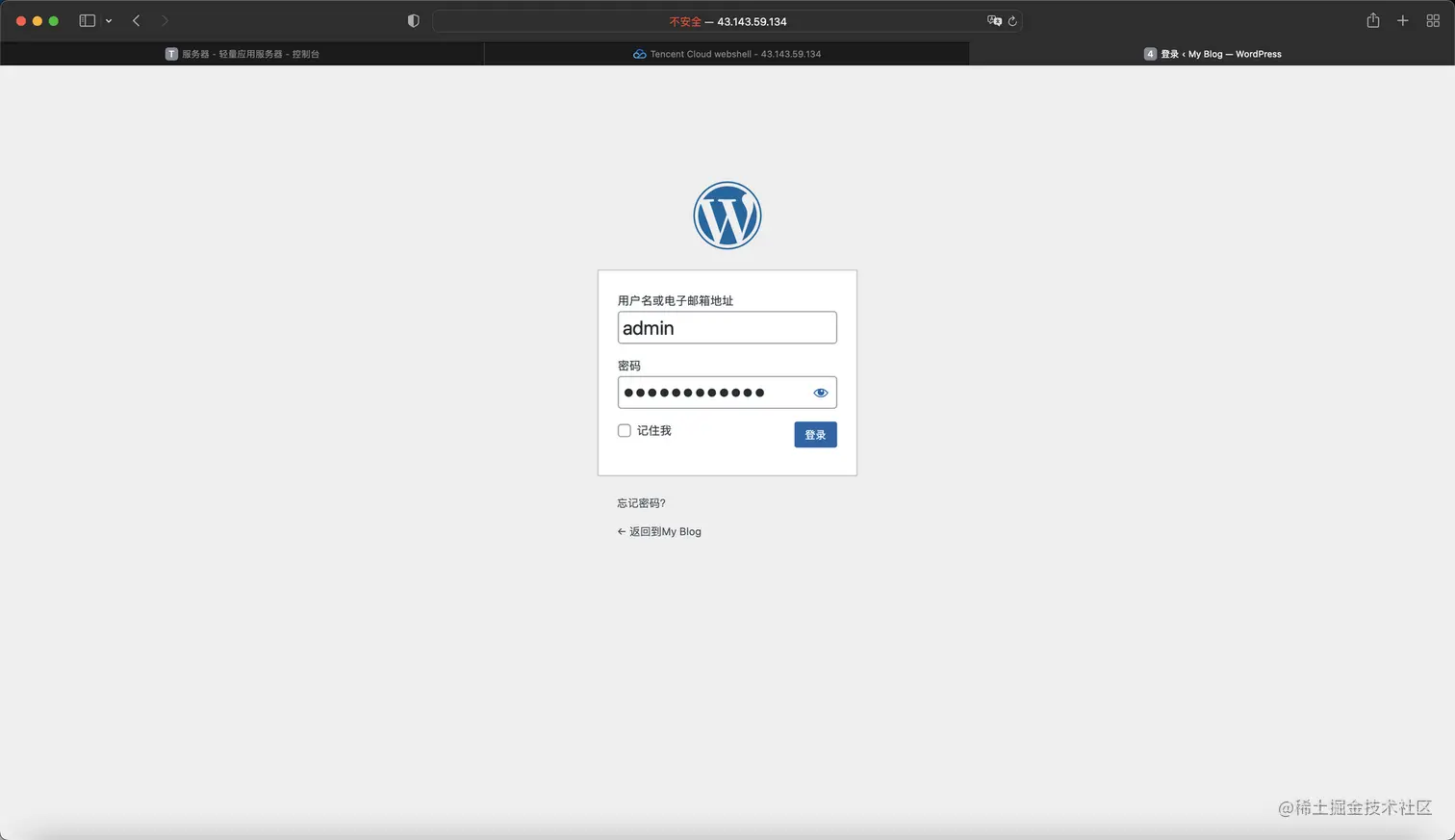Go forward with the forward arrow
1455x840 pixels.
(165, 21)
